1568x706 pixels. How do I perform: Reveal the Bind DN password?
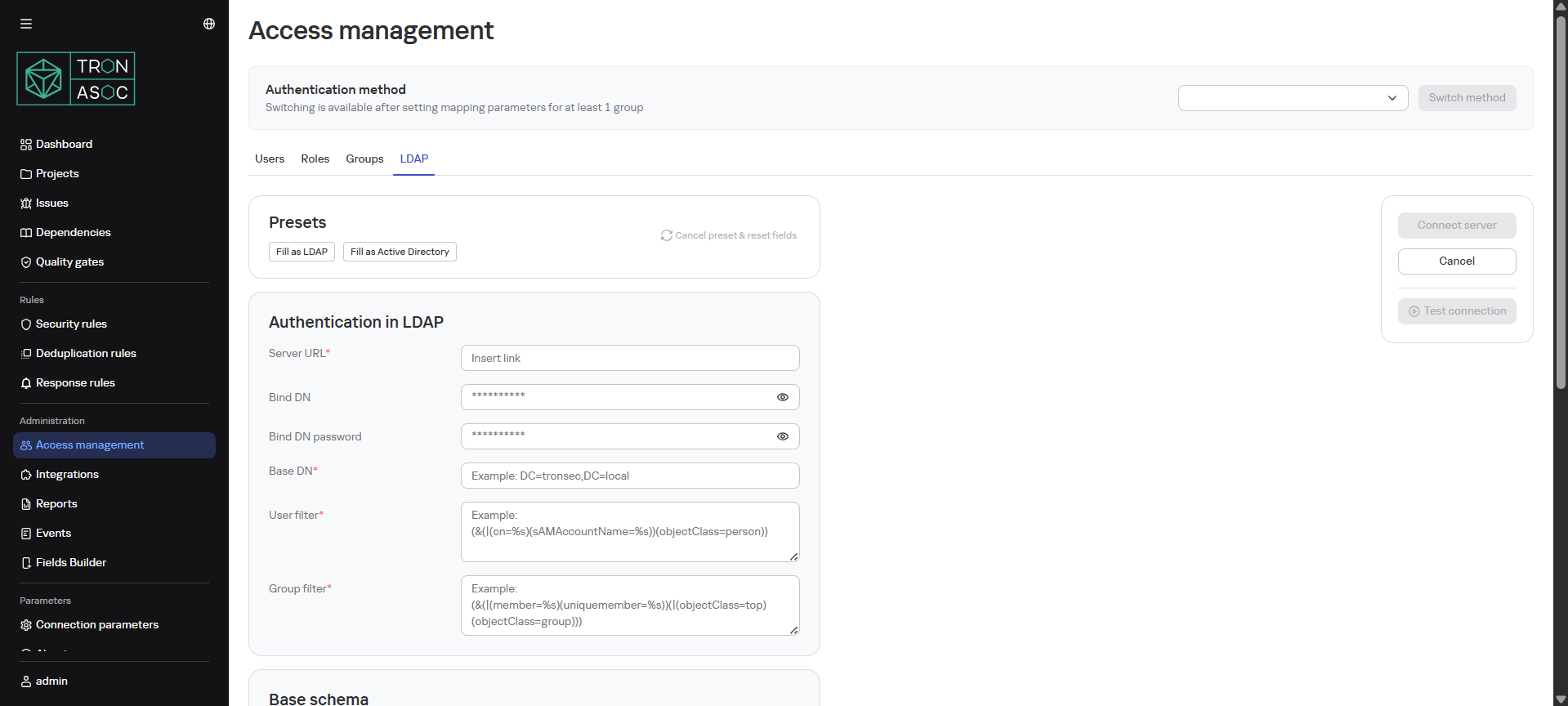click(782, 436)
